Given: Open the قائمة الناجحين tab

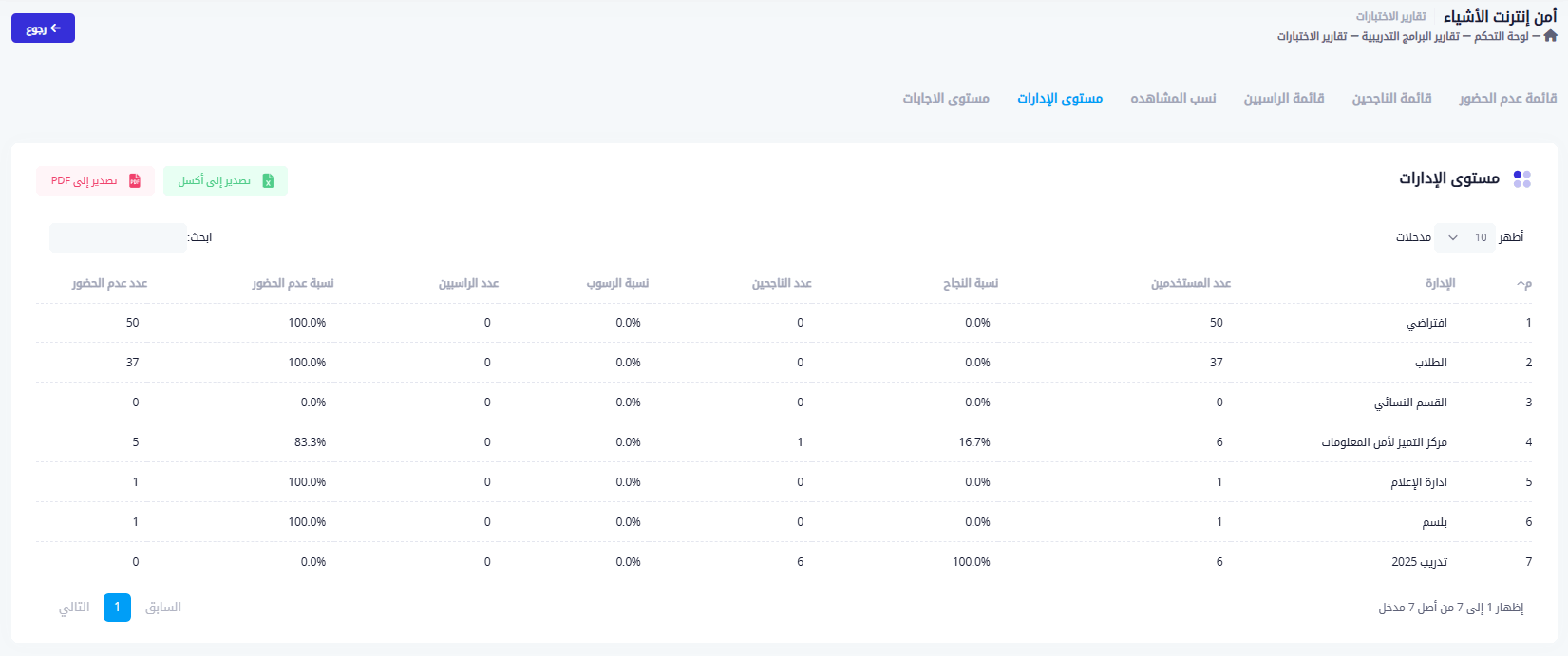Looking at the screenshot, I should coord(1391,99).
